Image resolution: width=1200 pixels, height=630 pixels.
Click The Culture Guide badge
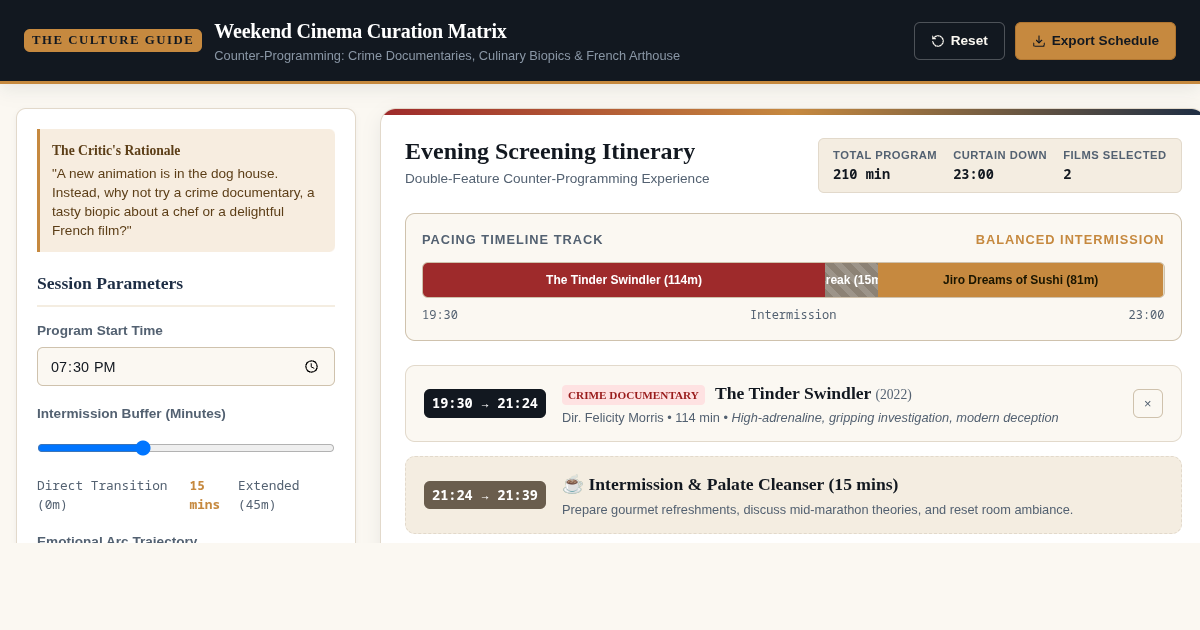[x=113, y=40]
